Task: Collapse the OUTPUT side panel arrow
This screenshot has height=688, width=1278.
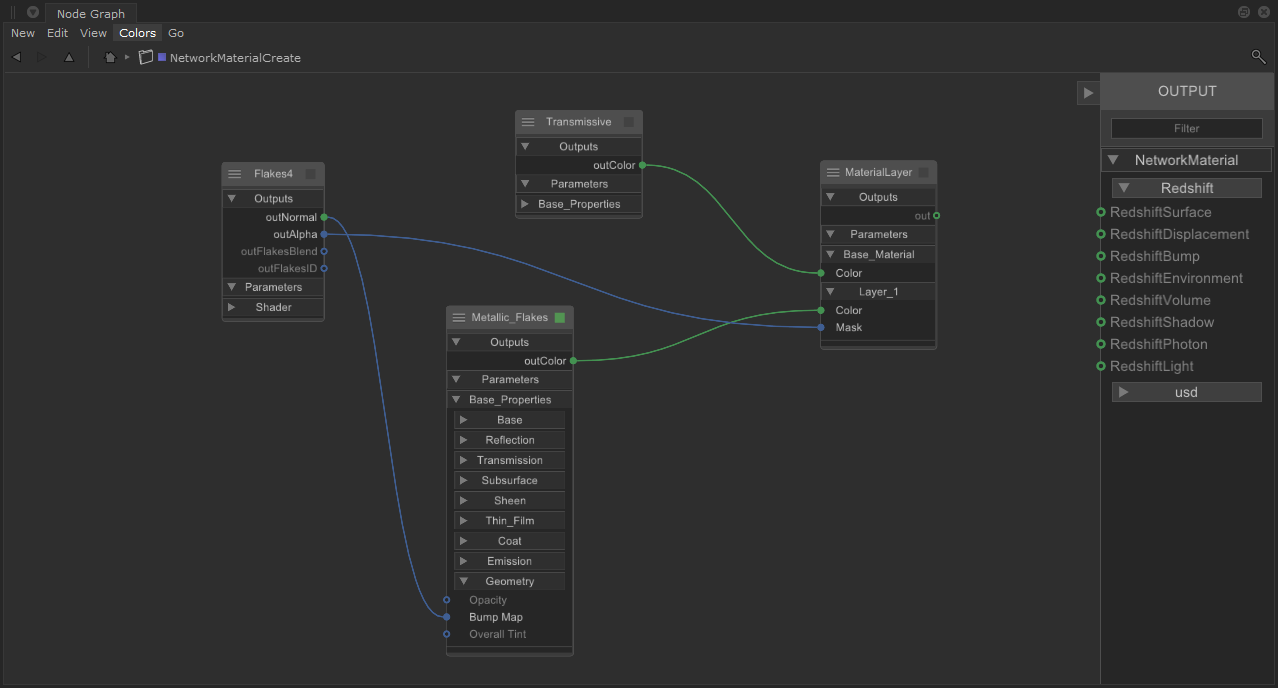Action: [1088, 92]
